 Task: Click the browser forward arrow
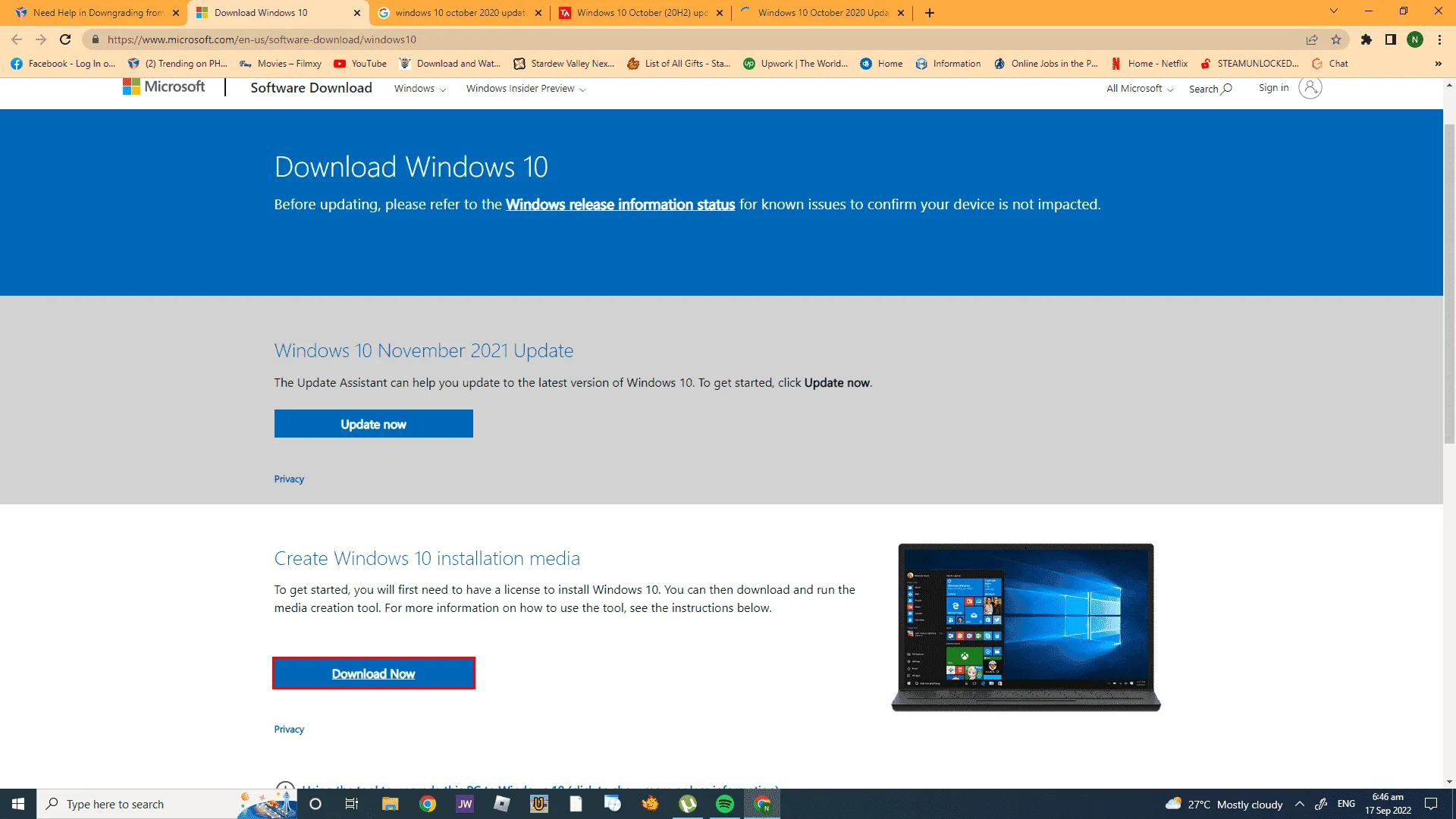click(x=41, y=39)
